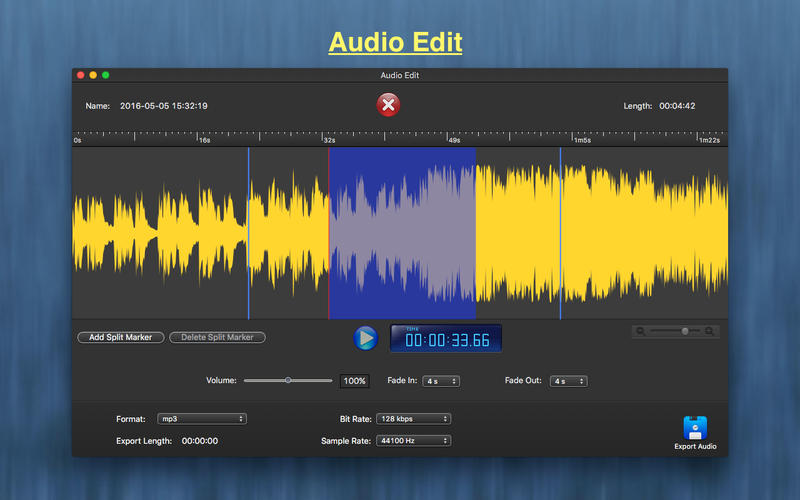Click the blue split marker near 1m5s
800x500 pixels.
pyautogui.click(x=560, y=233)
